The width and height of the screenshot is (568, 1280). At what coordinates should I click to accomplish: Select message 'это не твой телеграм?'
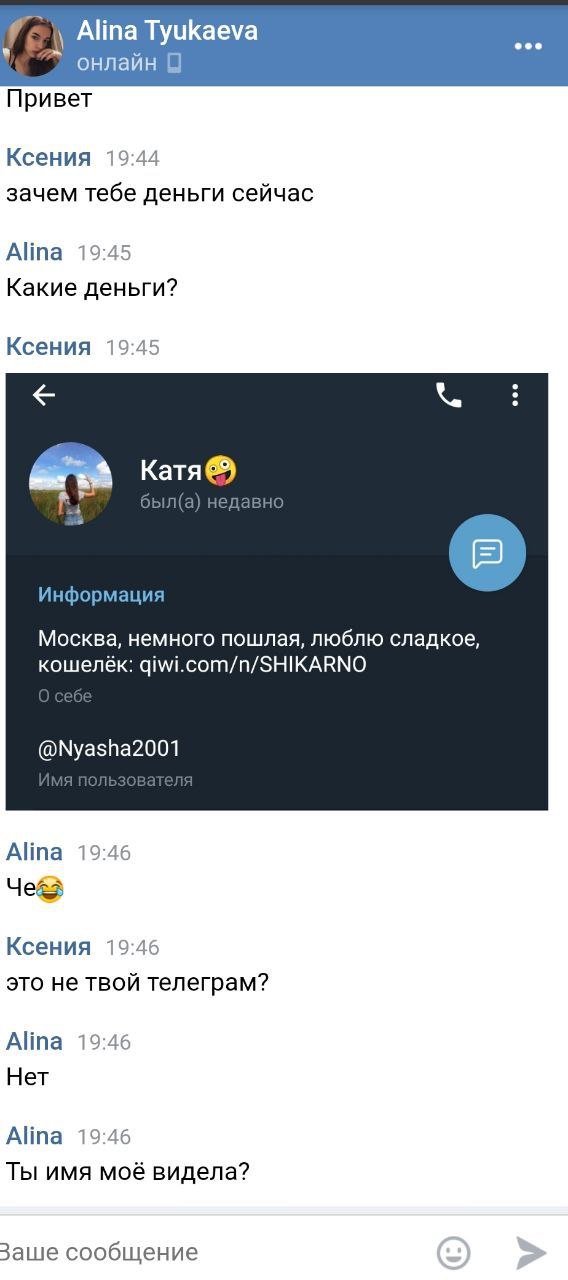(x=138, y=983)
